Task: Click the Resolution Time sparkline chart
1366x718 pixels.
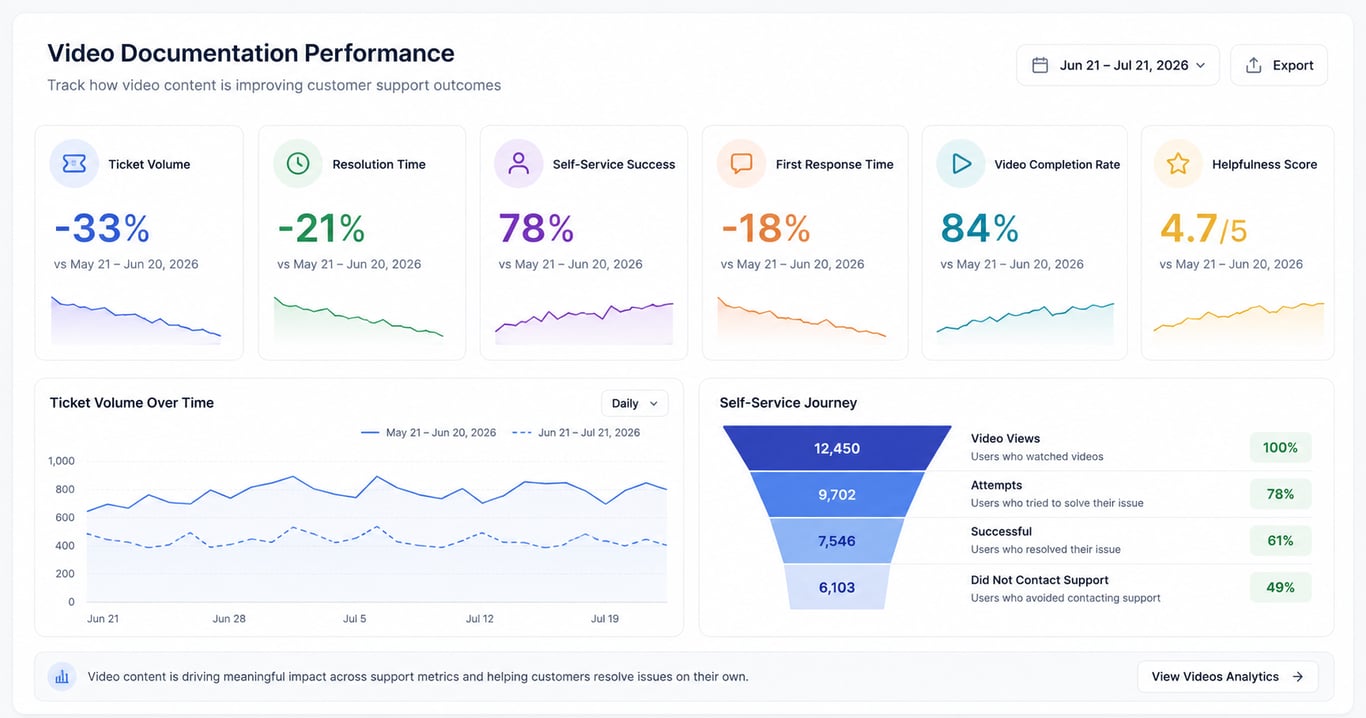Action: click(x=359, y=319)
